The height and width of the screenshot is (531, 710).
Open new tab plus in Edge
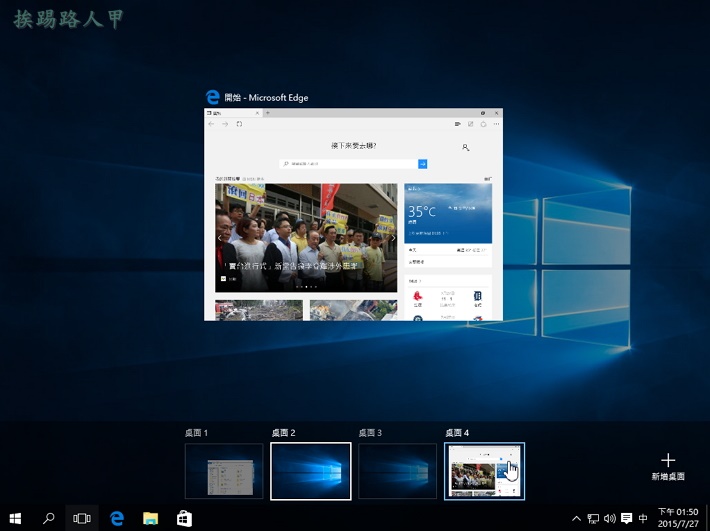coord(268,113)
